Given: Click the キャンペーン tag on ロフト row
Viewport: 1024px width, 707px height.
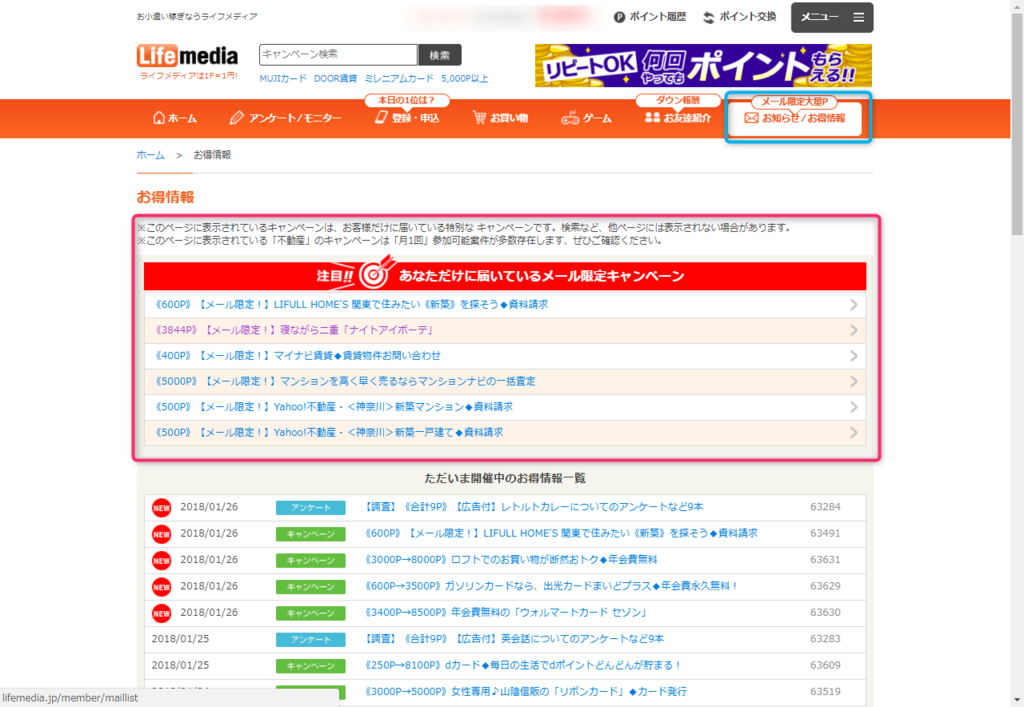Looking at the screenshot, I should [310, 560].
